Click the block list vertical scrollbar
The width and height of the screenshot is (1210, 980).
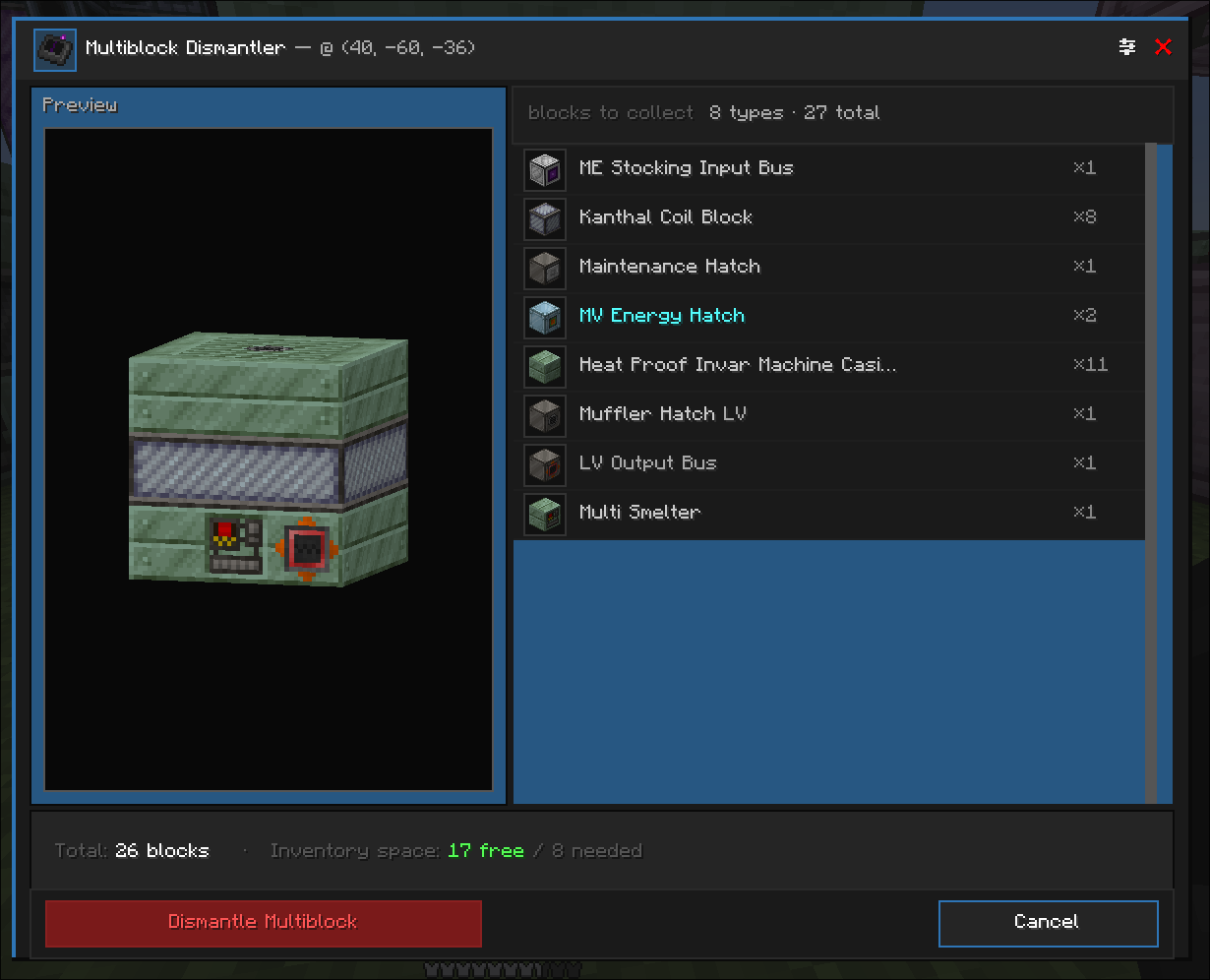click(1151, 472)
